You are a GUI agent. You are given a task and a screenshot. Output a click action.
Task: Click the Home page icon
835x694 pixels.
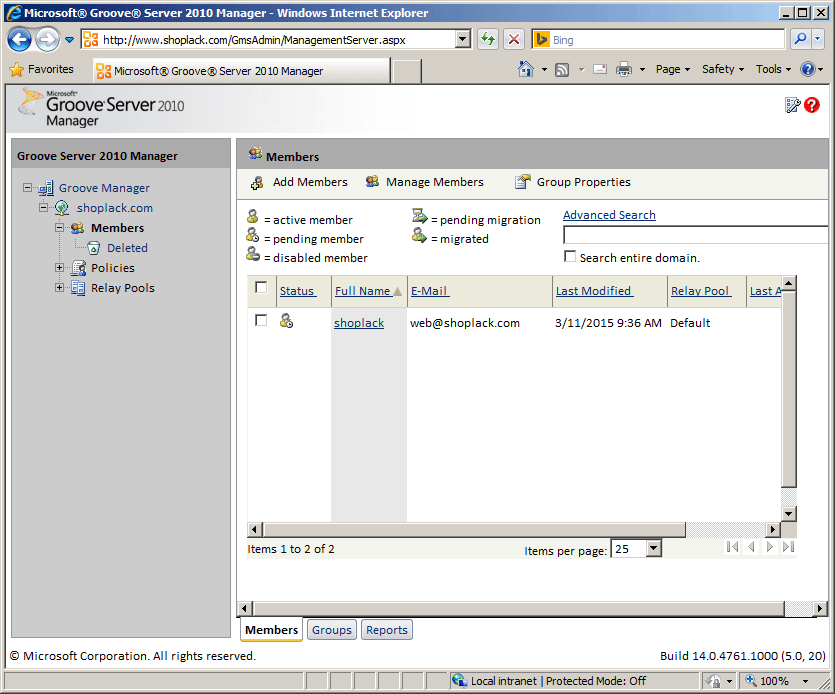coord(526,69)
